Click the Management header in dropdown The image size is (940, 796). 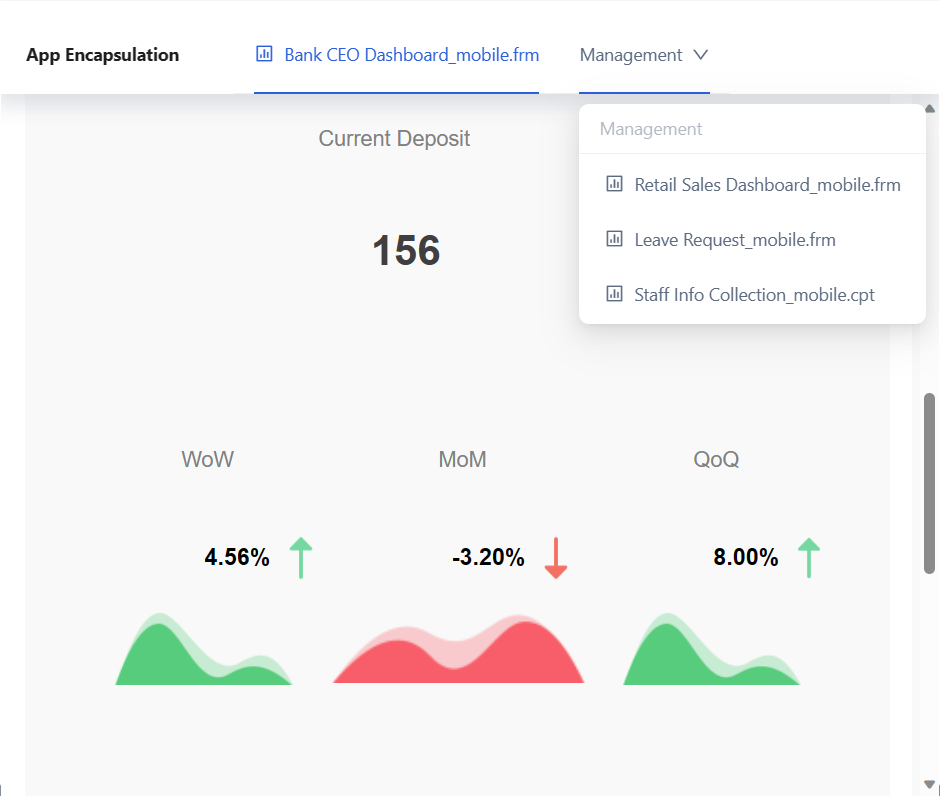(650, 129)
